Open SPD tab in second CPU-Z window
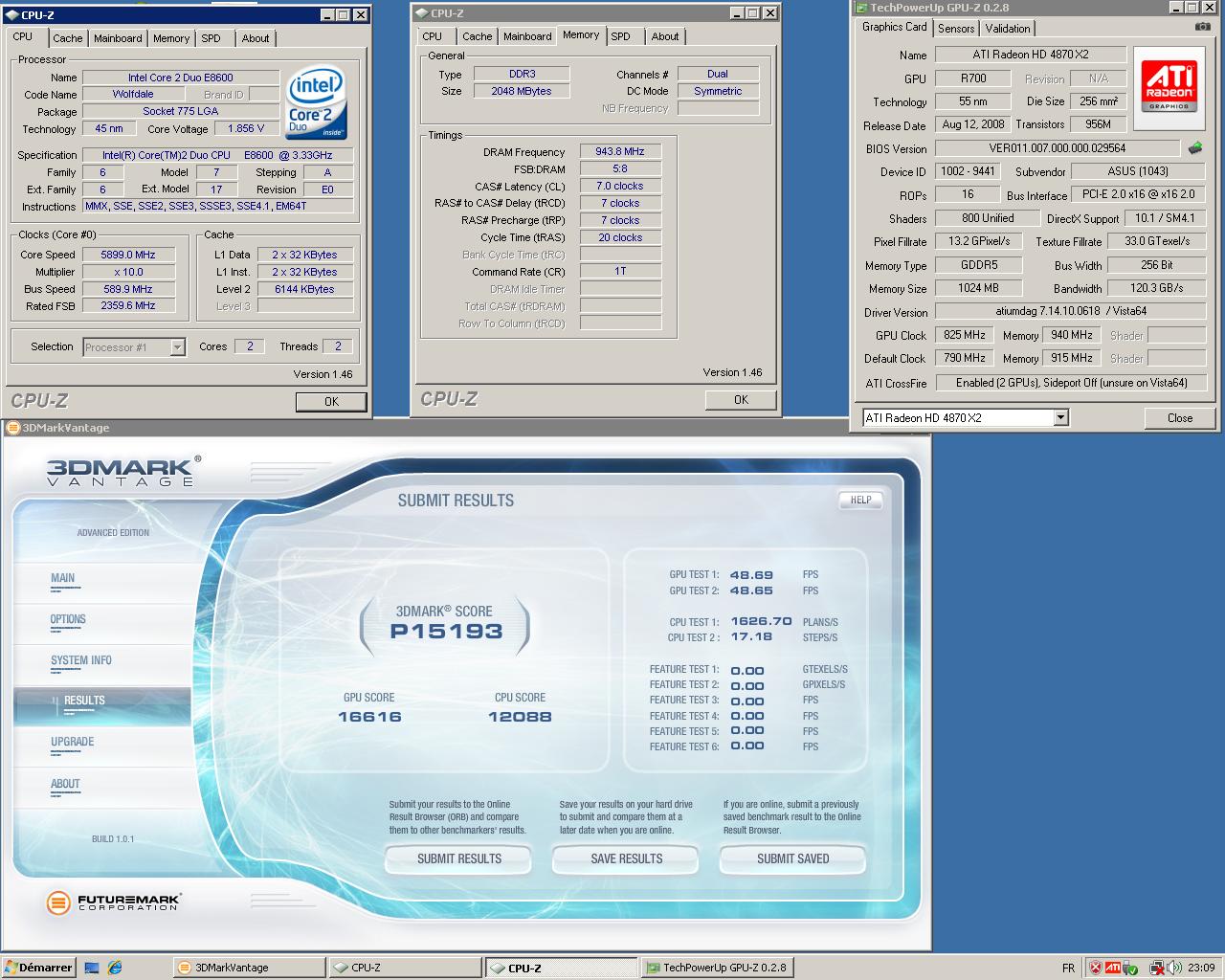Image resolution: width=1225 pixels, height=980 pixels. tap(621, 36)
